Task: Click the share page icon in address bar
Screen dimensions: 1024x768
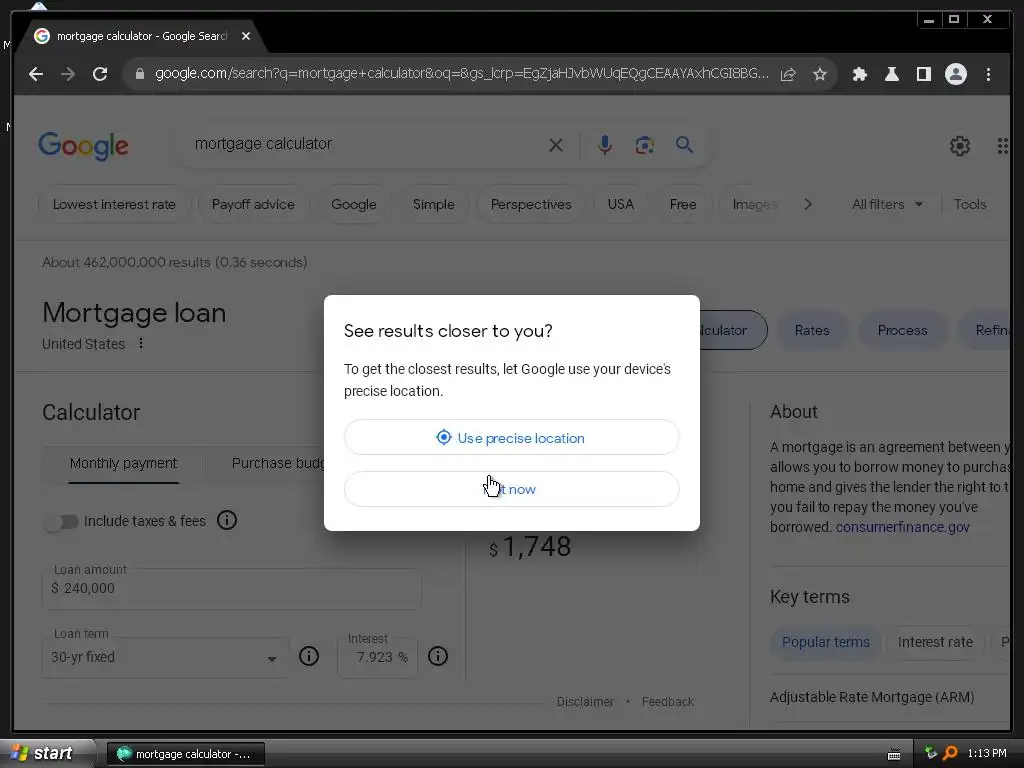Action: coord(788,74)
